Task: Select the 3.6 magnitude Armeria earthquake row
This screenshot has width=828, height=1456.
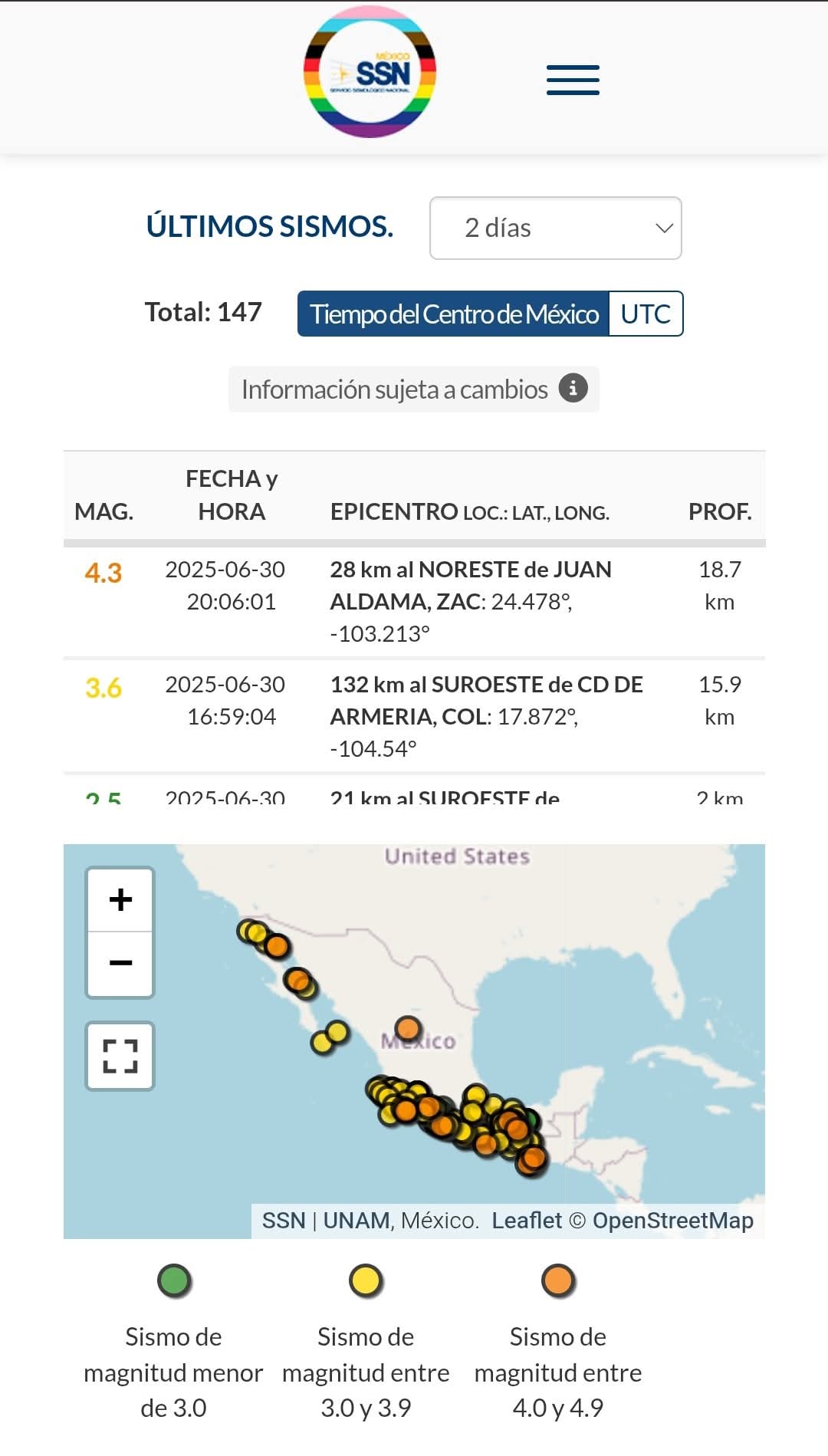Action: point(414,716)
